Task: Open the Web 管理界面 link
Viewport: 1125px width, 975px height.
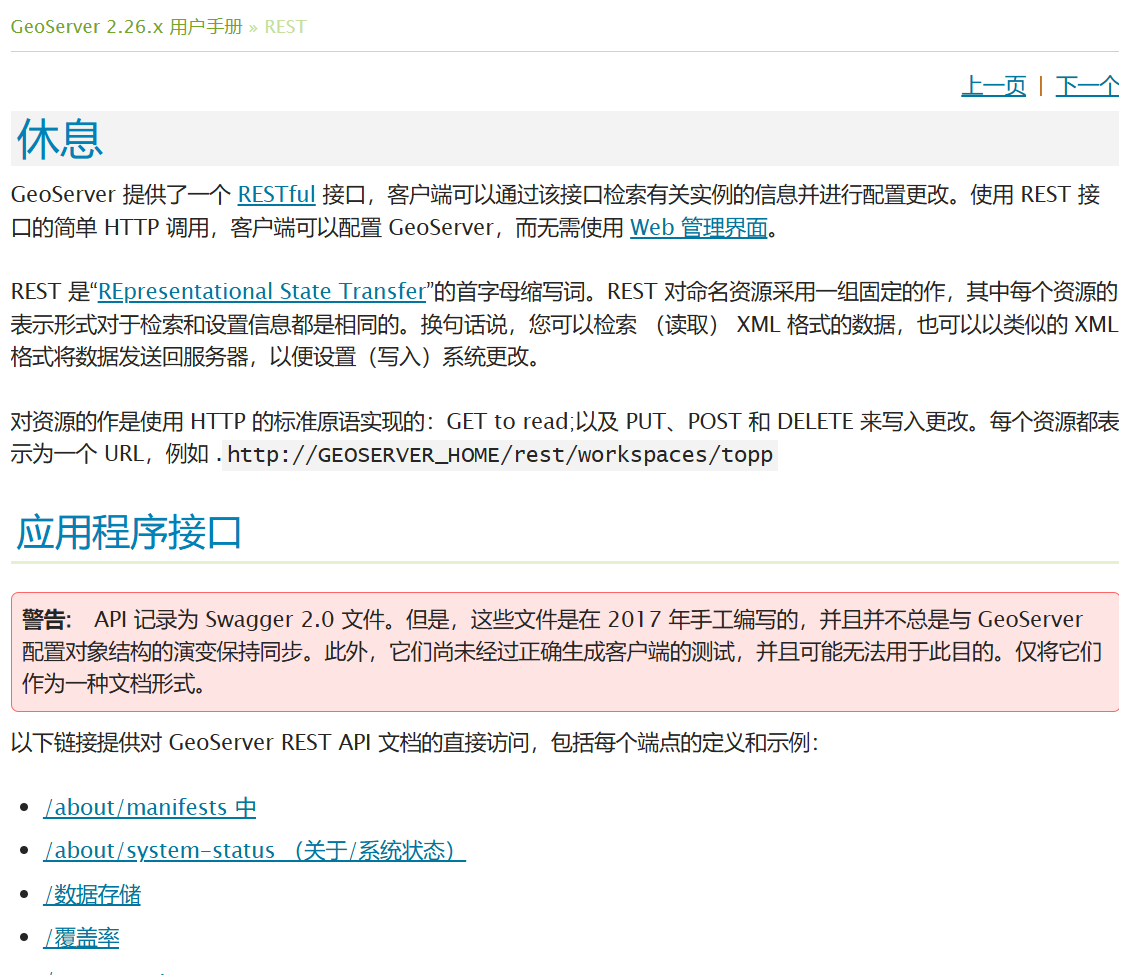Action: tap(699, 227)
